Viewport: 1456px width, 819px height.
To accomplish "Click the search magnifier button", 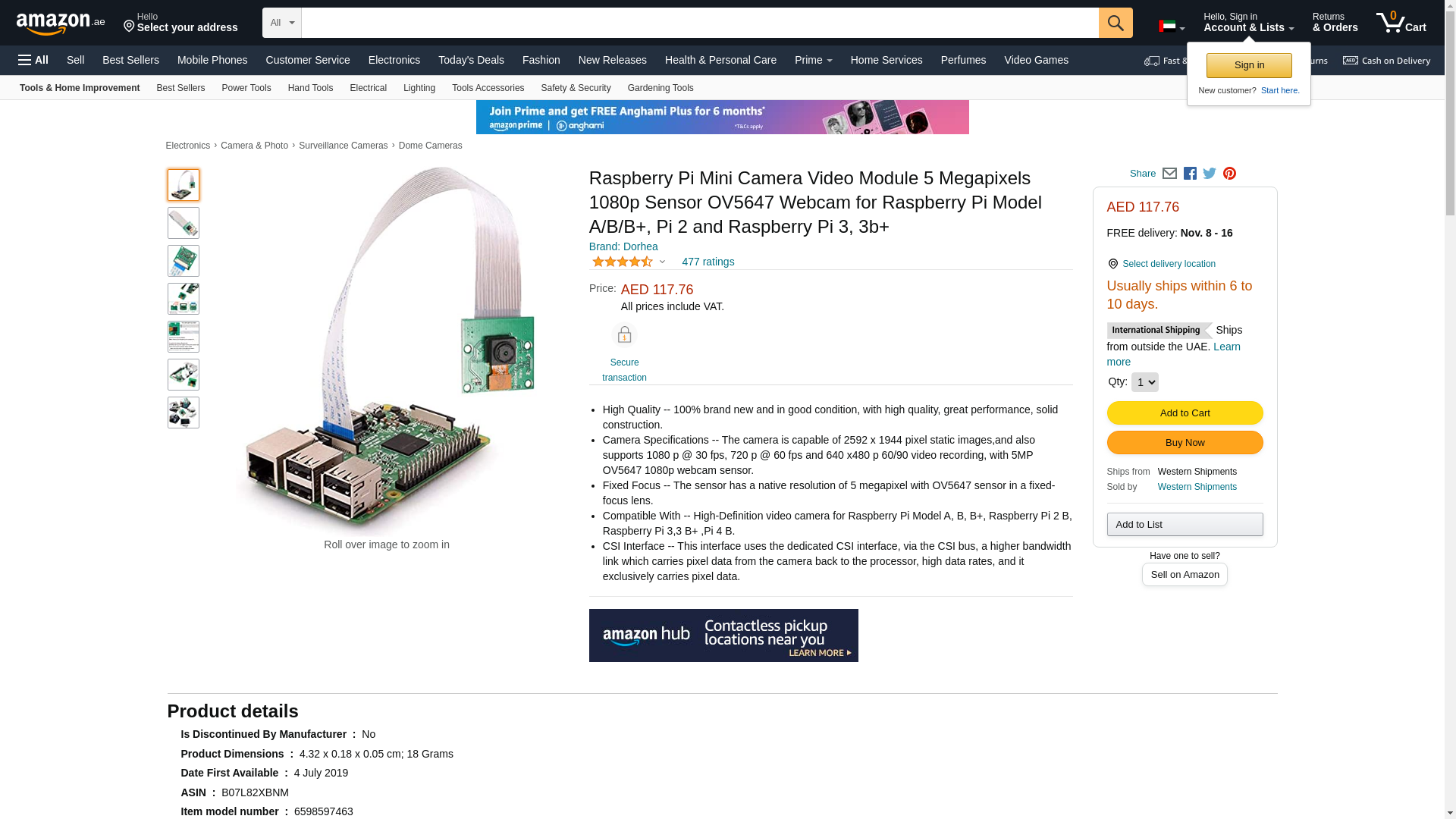I will pyautogui.click(x=1116, y=23).
